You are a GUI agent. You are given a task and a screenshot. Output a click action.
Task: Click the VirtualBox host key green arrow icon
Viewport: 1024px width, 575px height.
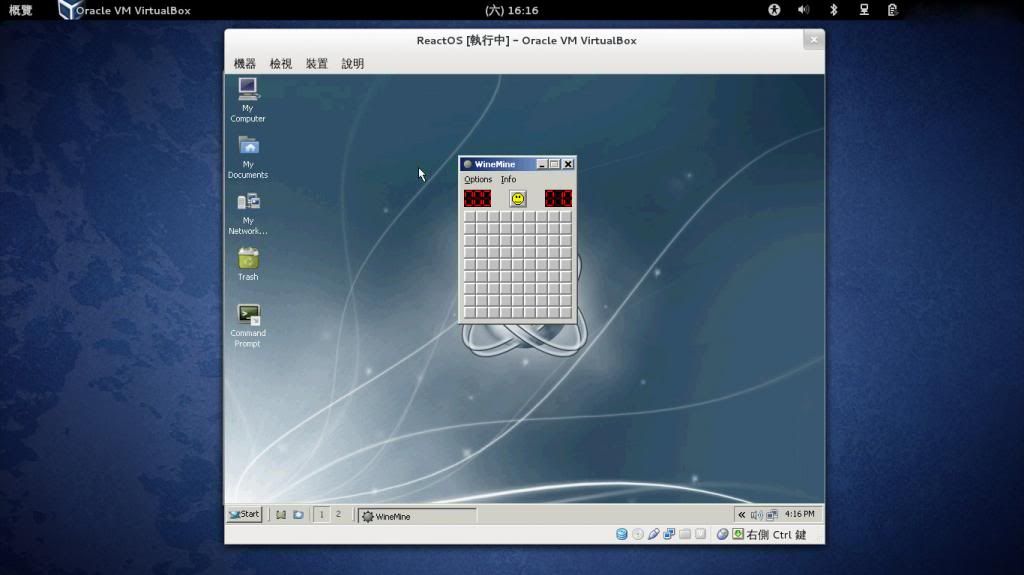click(x=738, y=534)
